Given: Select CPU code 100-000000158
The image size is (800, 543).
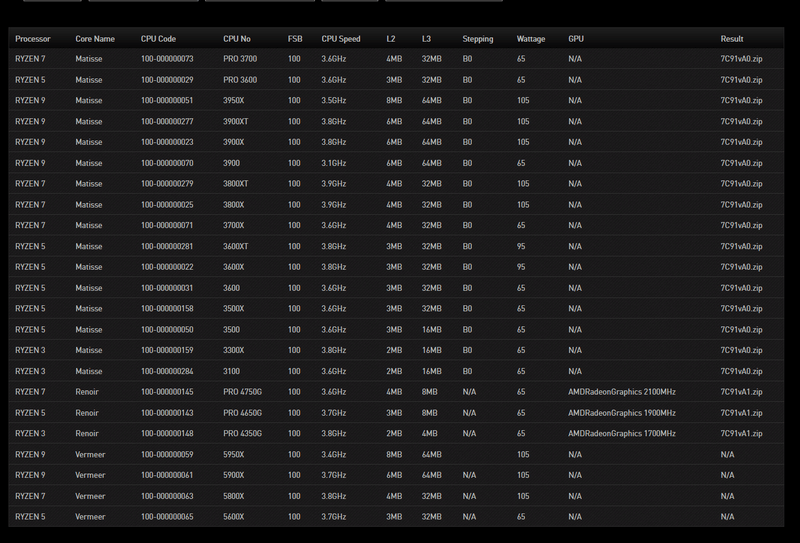Looking at the screenshot, I should pos(167,309).
